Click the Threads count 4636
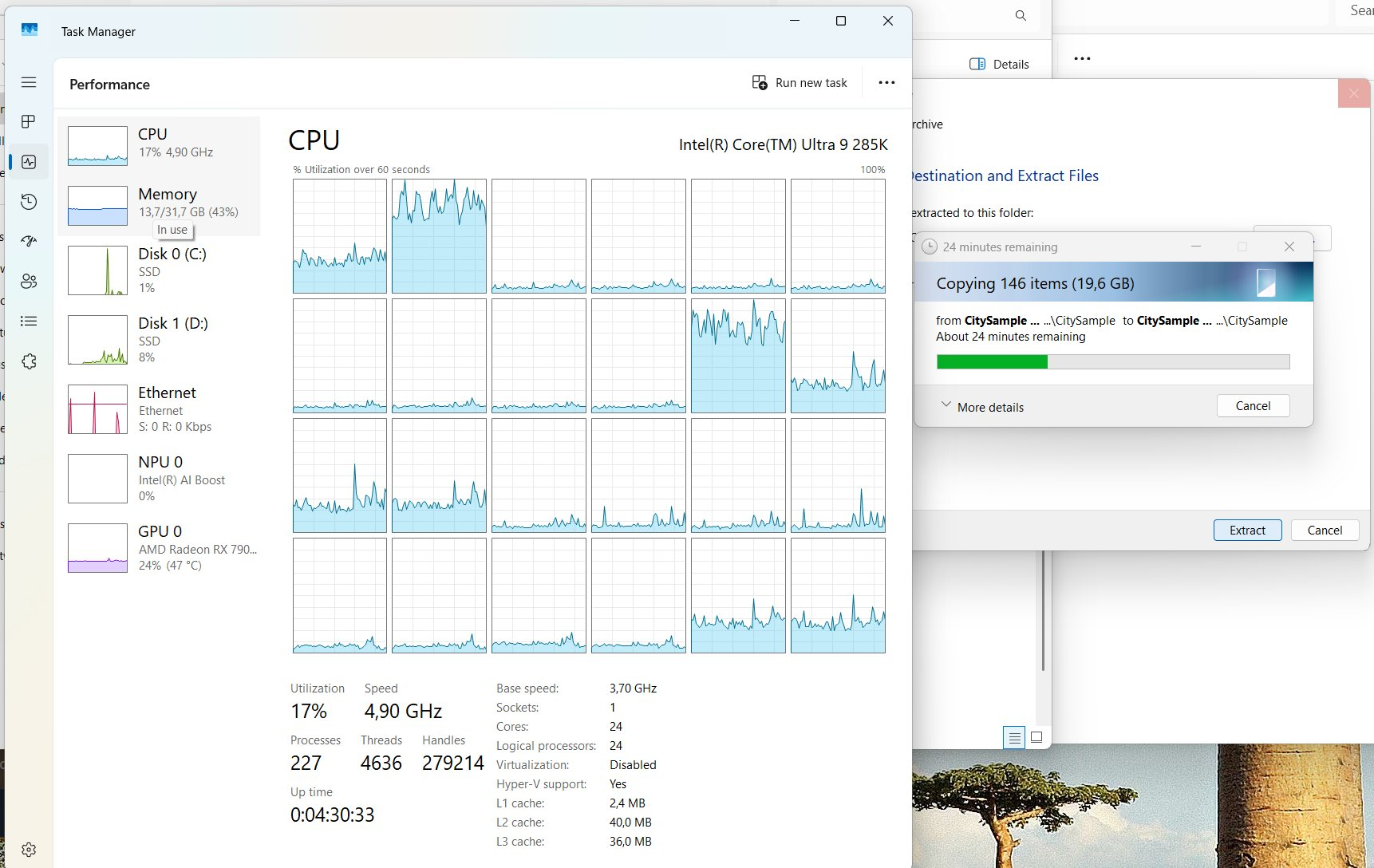The width and height of the screenshot is (1374, 868). click(x=381, y=763)
